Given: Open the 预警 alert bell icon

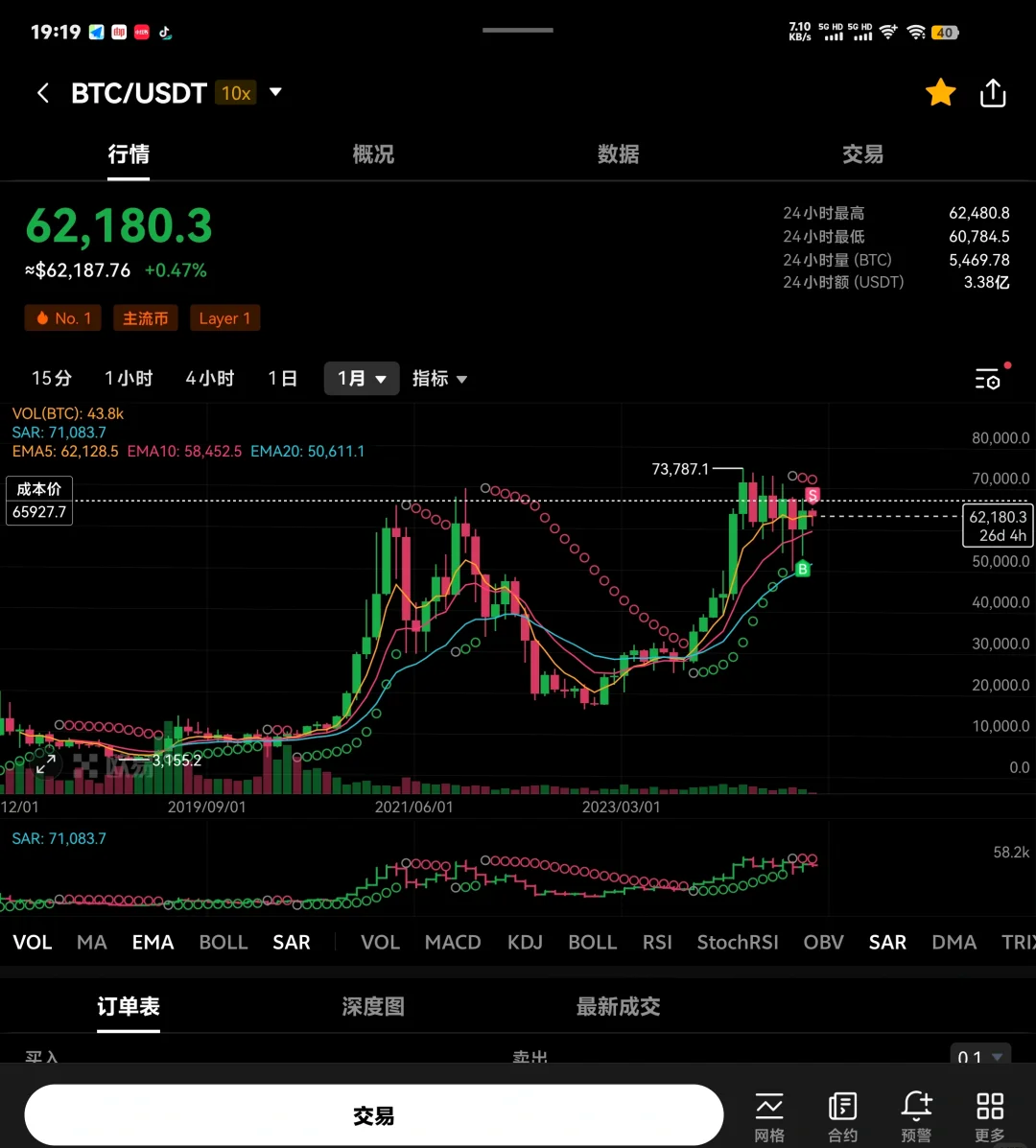Looking at the screenshot, I should (916, 1117).
